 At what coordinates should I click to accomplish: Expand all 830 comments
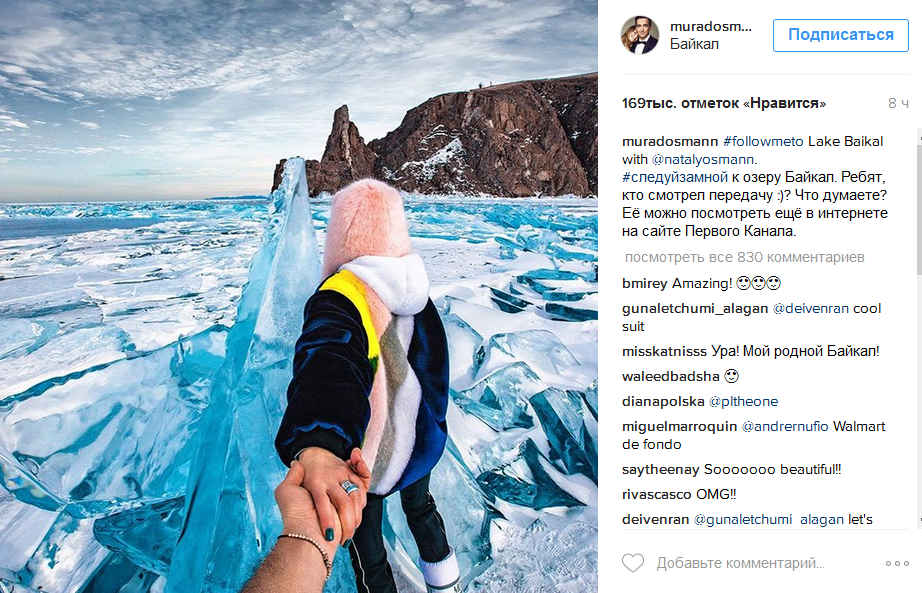point(744,257)
